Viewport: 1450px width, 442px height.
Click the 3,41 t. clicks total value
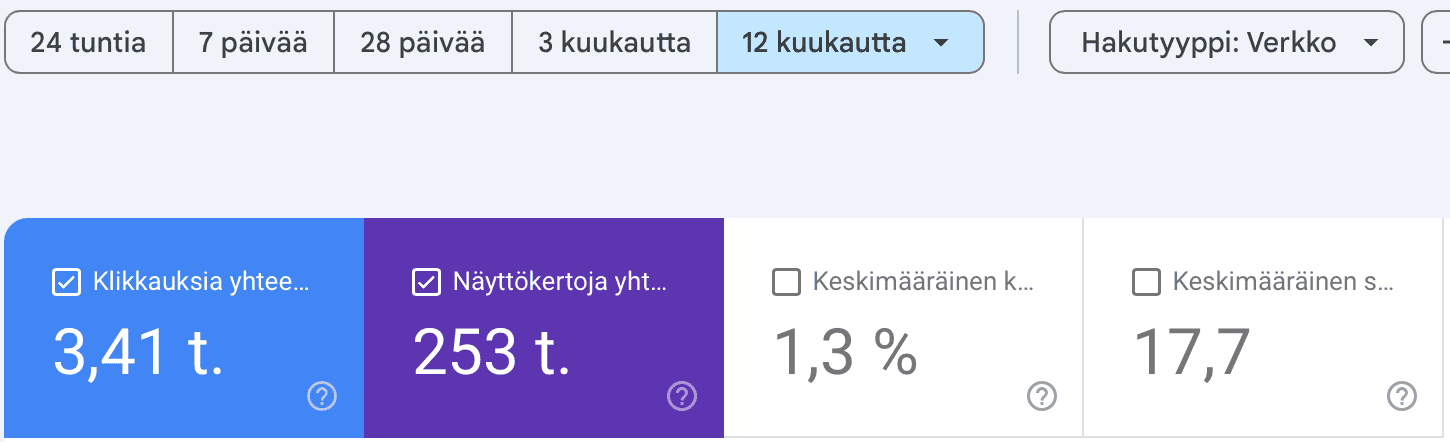pyautogui.click(x=138, y=351)
